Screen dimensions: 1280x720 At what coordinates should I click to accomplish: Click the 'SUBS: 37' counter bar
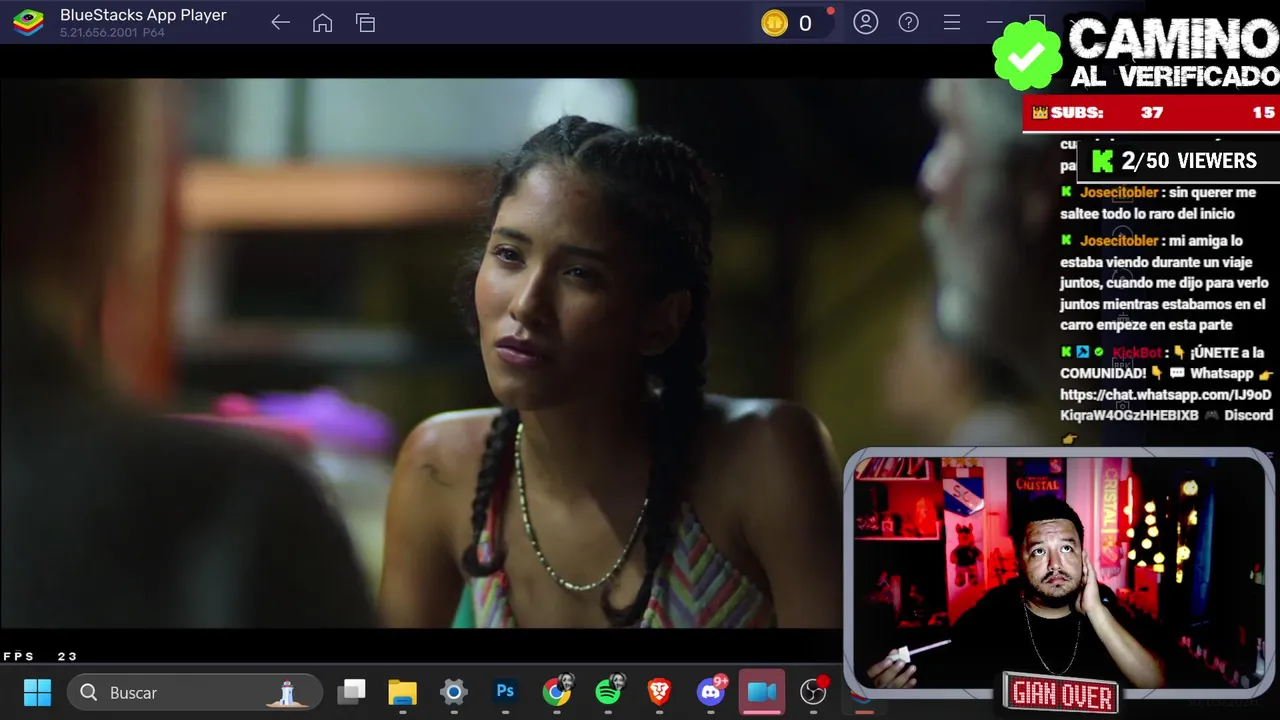1150,113
